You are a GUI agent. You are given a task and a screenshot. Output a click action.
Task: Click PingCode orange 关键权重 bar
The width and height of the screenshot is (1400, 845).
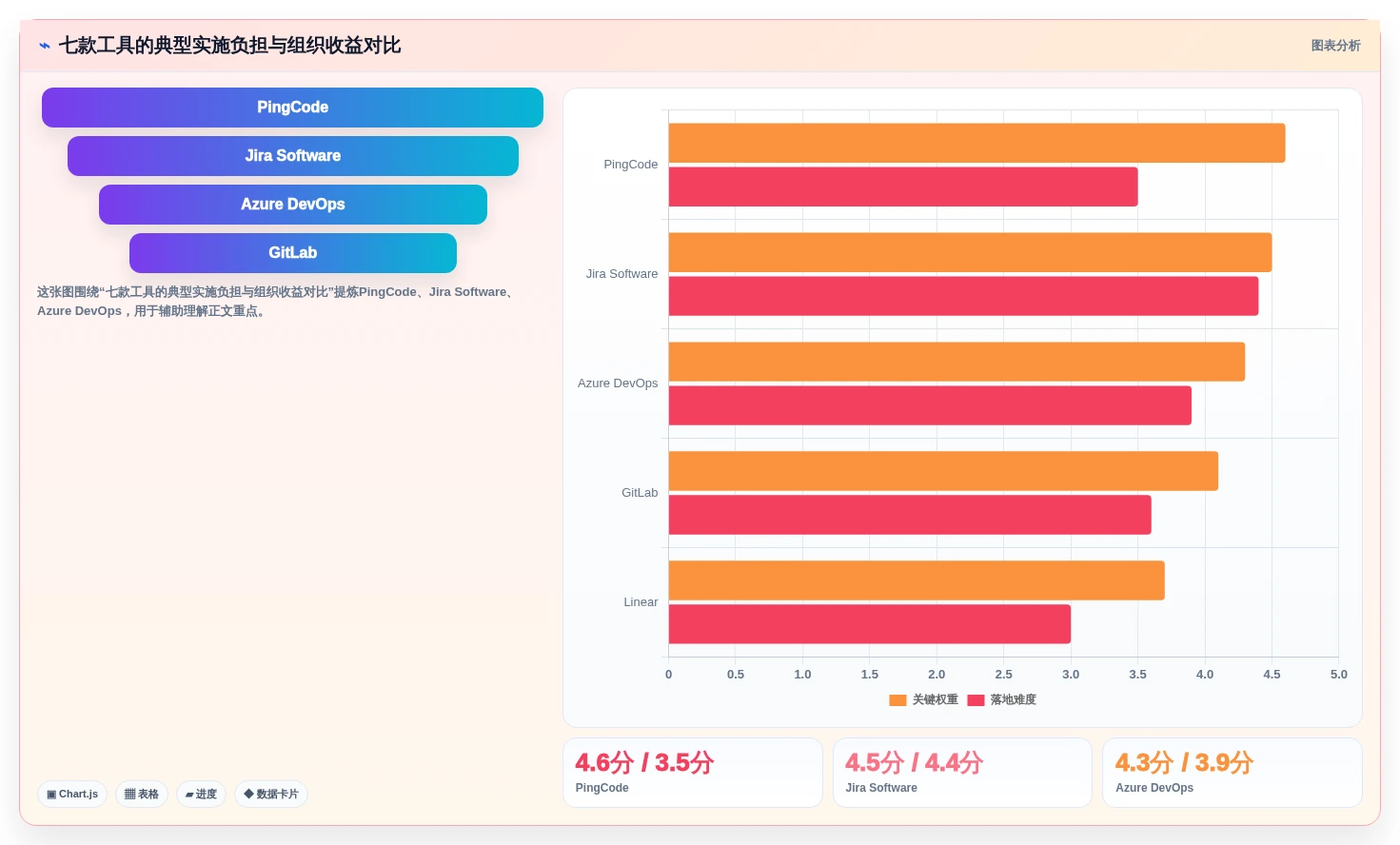point(976,143)
